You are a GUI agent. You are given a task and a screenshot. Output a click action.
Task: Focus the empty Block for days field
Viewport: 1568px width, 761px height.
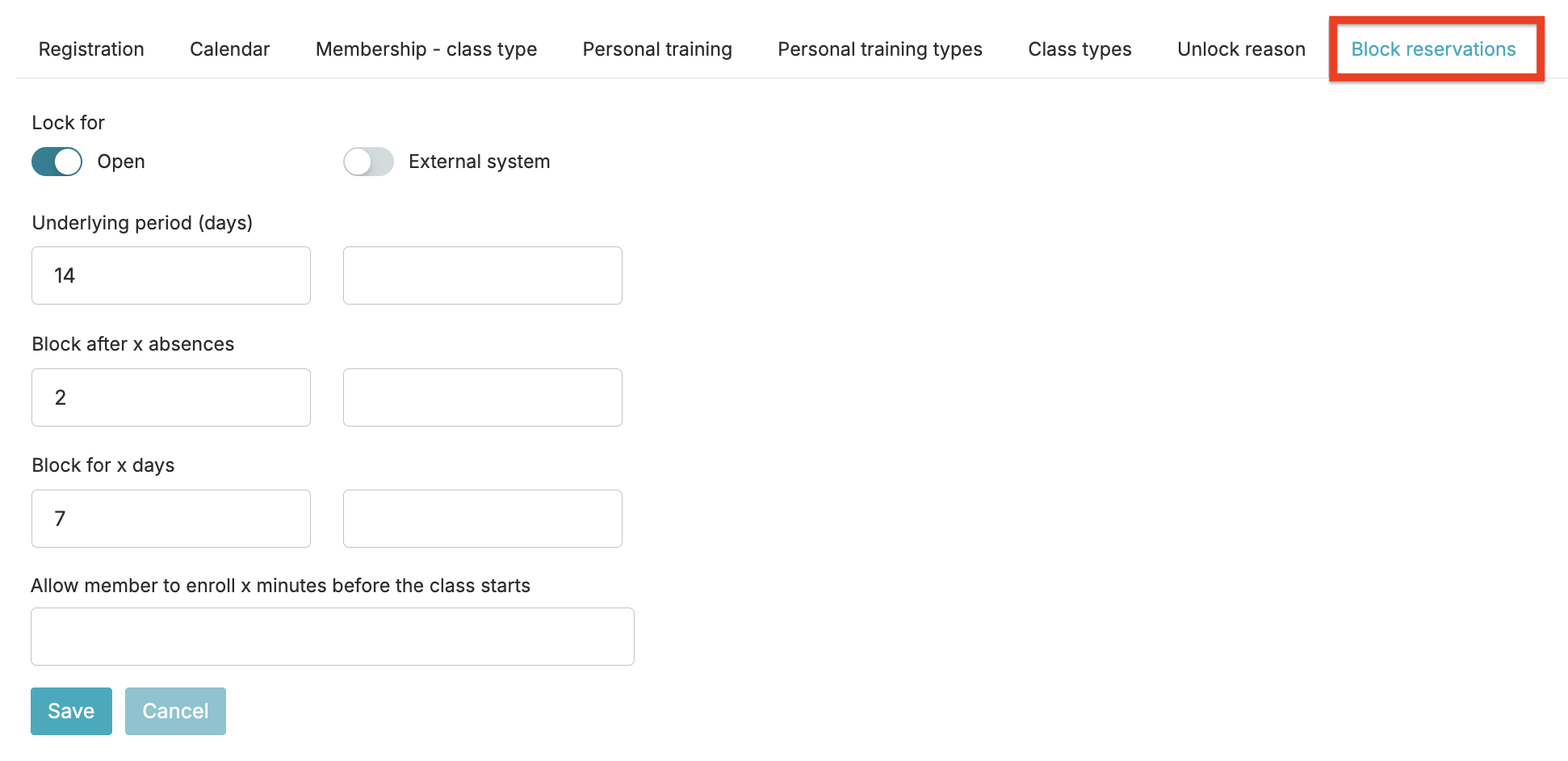point(483,519)
